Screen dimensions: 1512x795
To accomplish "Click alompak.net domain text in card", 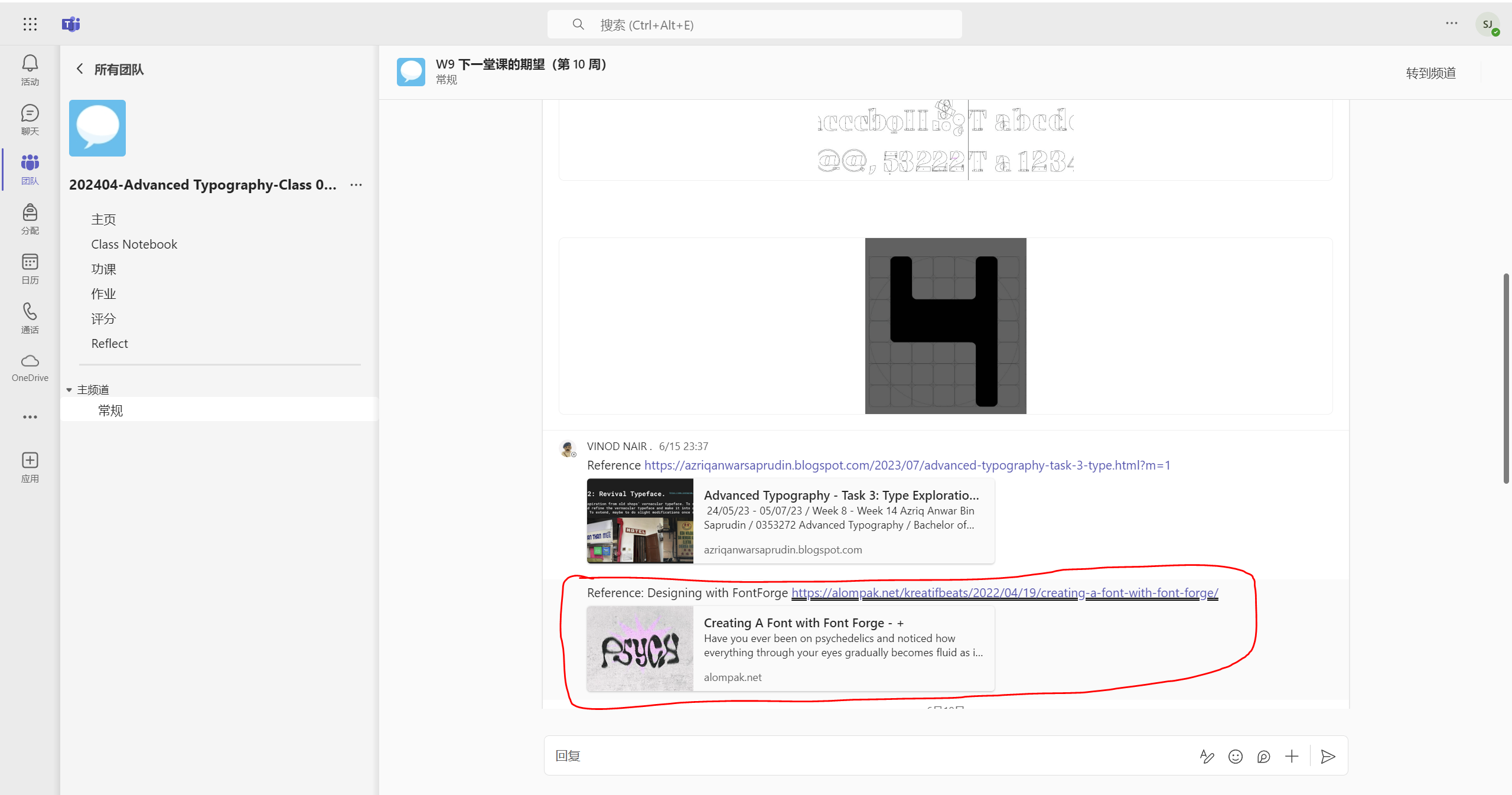I will click(x=732, y=677).
